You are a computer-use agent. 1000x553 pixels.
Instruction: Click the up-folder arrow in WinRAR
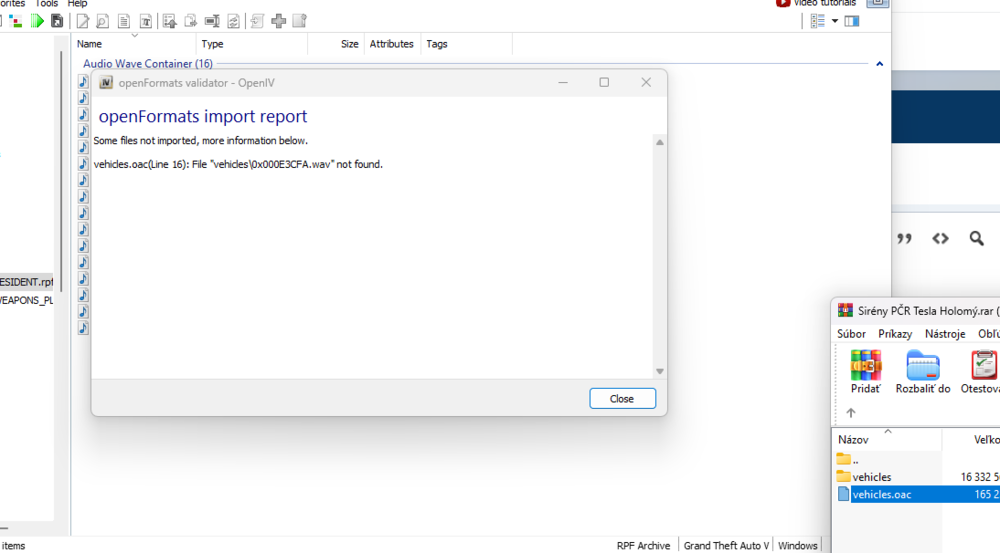click(851, 413)
